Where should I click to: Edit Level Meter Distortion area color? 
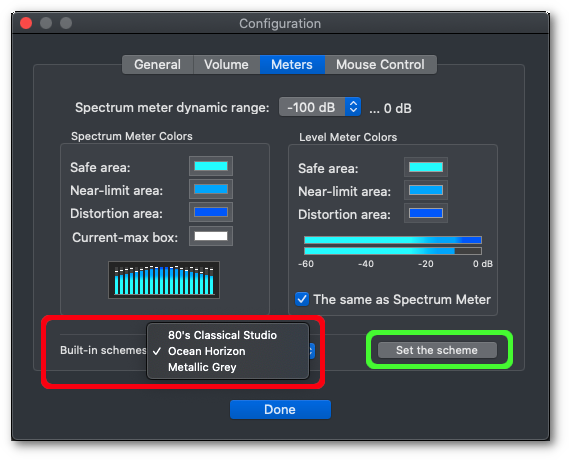click(x=426, y=213)
